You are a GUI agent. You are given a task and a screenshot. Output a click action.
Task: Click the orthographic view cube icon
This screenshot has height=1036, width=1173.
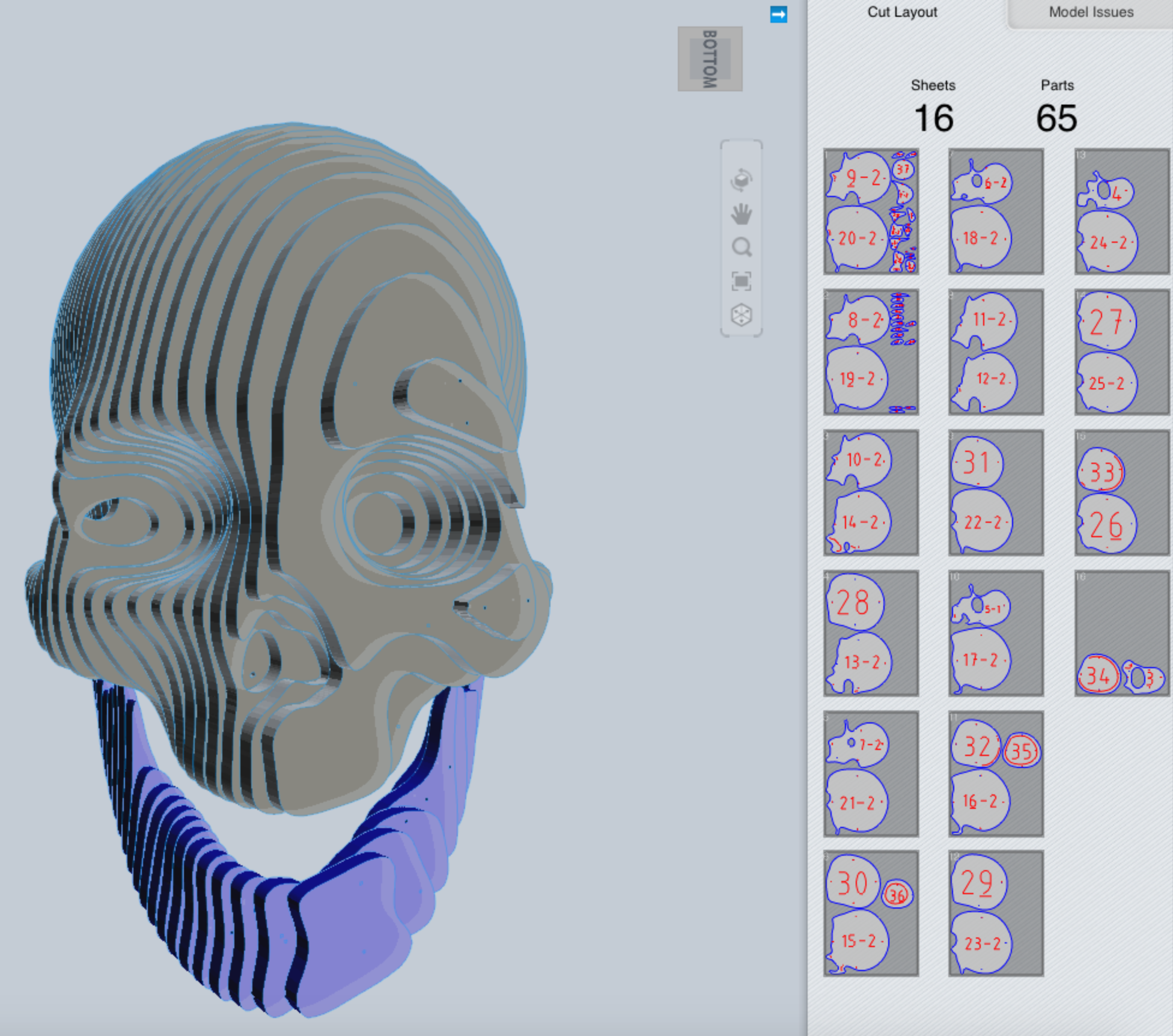[742, 314]
